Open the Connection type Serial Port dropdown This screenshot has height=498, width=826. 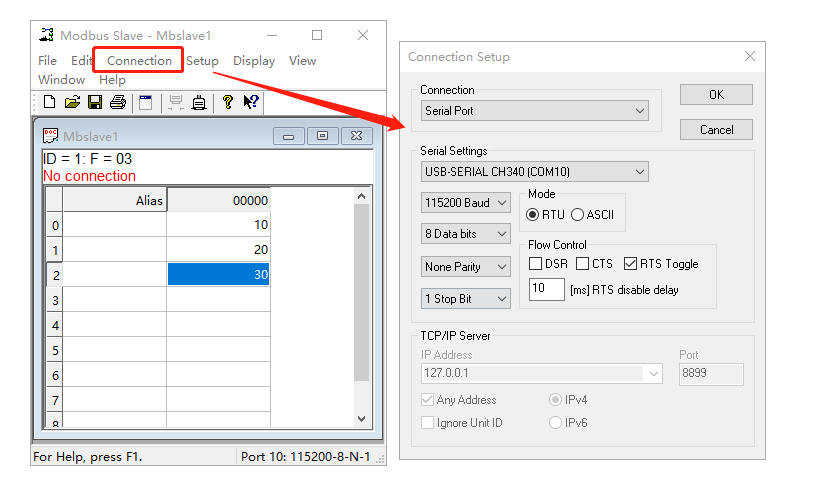[x=535, y=111]
